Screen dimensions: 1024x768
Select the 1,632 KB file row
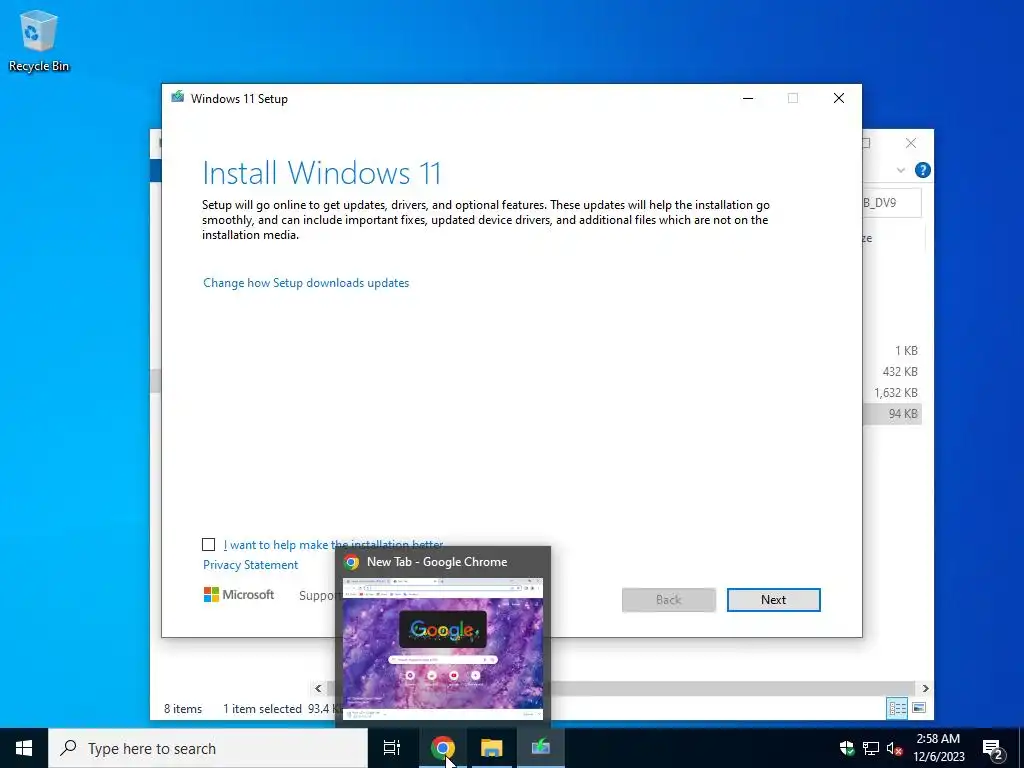(892, 392)
